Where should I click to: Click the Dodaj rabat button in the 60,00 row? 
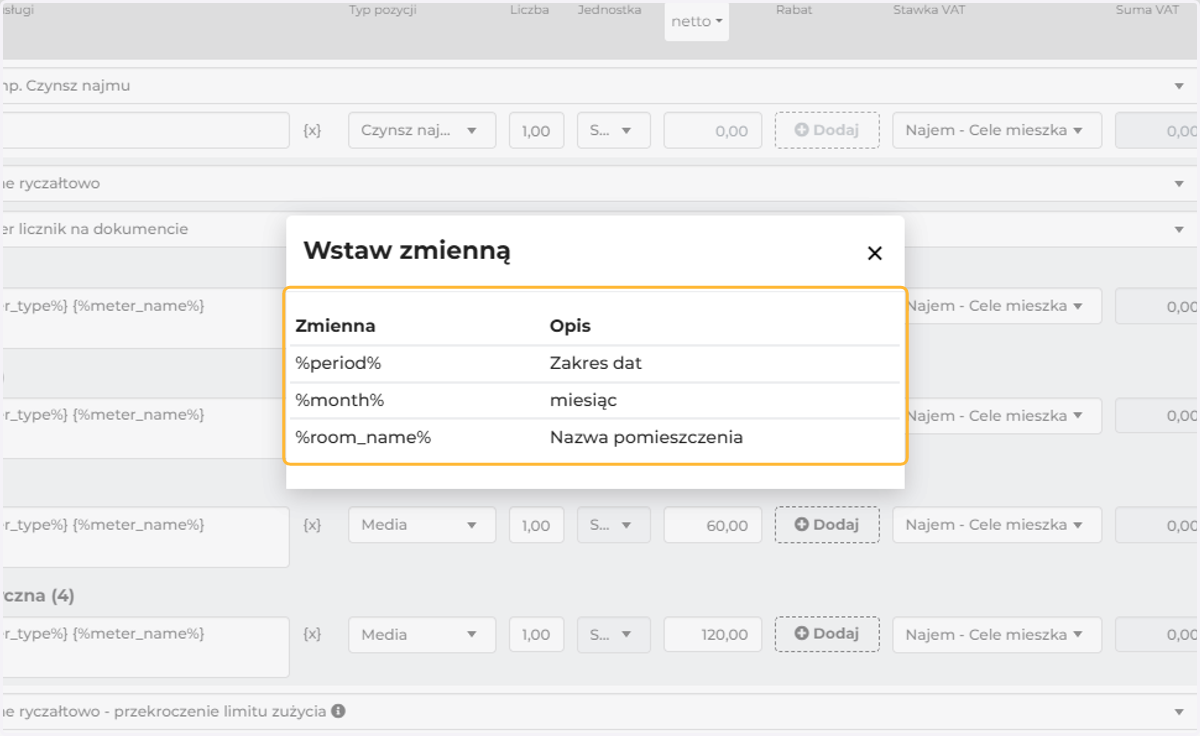(x=827, y=525)
